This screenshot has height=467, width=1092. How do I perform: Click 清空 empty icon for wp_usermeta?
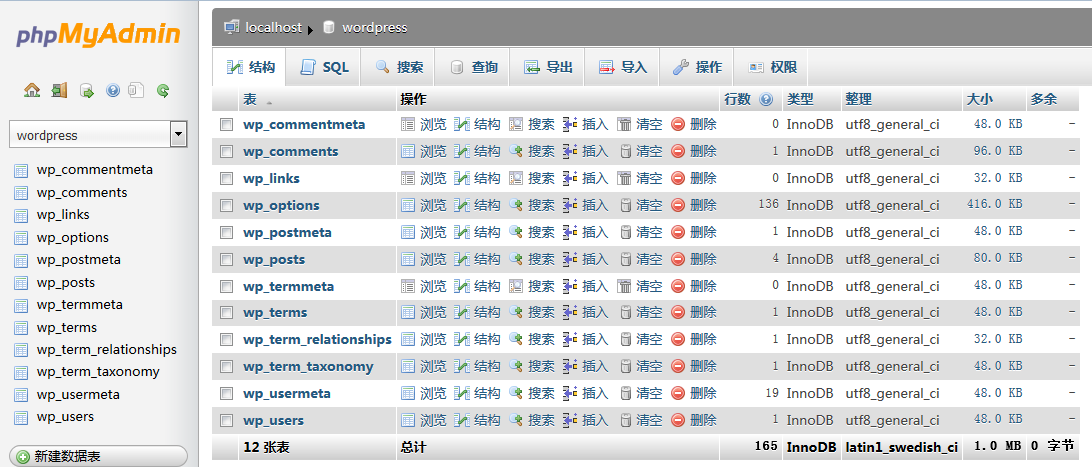click(625, 394)
